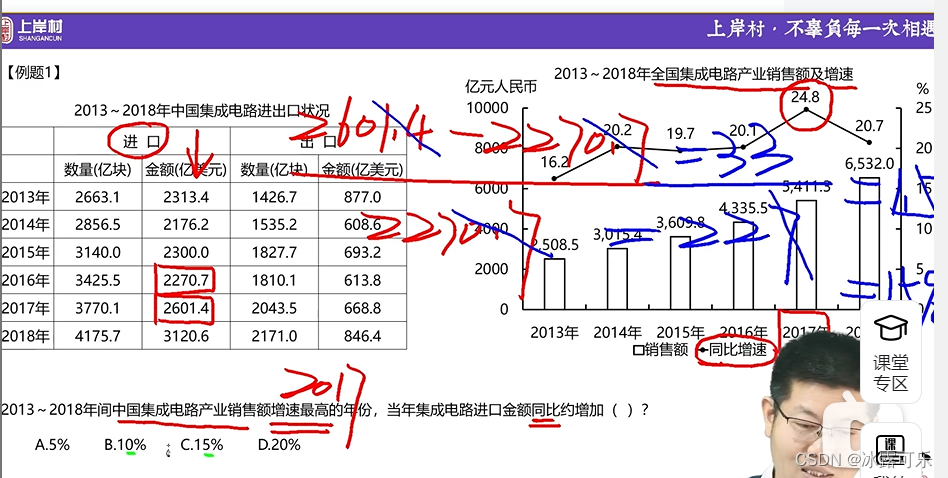948x478 pixels.
Task: Click the 亿元人民币 axis unit label
Action: 501,87
